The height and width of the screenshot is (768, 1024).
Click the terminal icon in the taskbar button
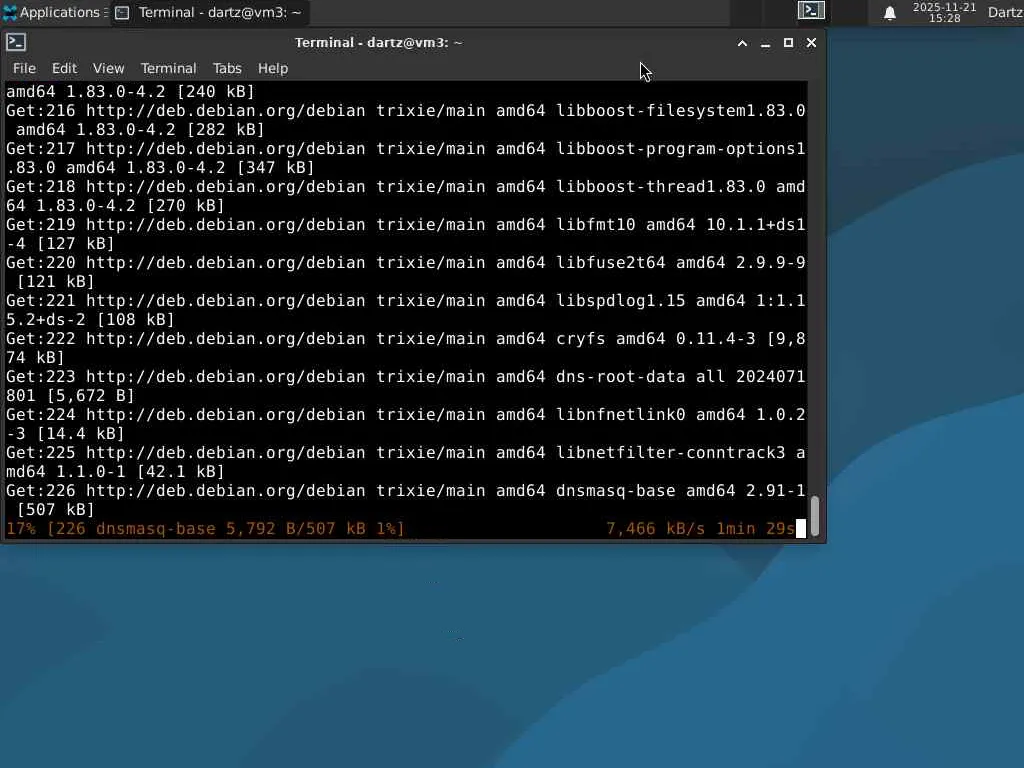pos(122,12)
